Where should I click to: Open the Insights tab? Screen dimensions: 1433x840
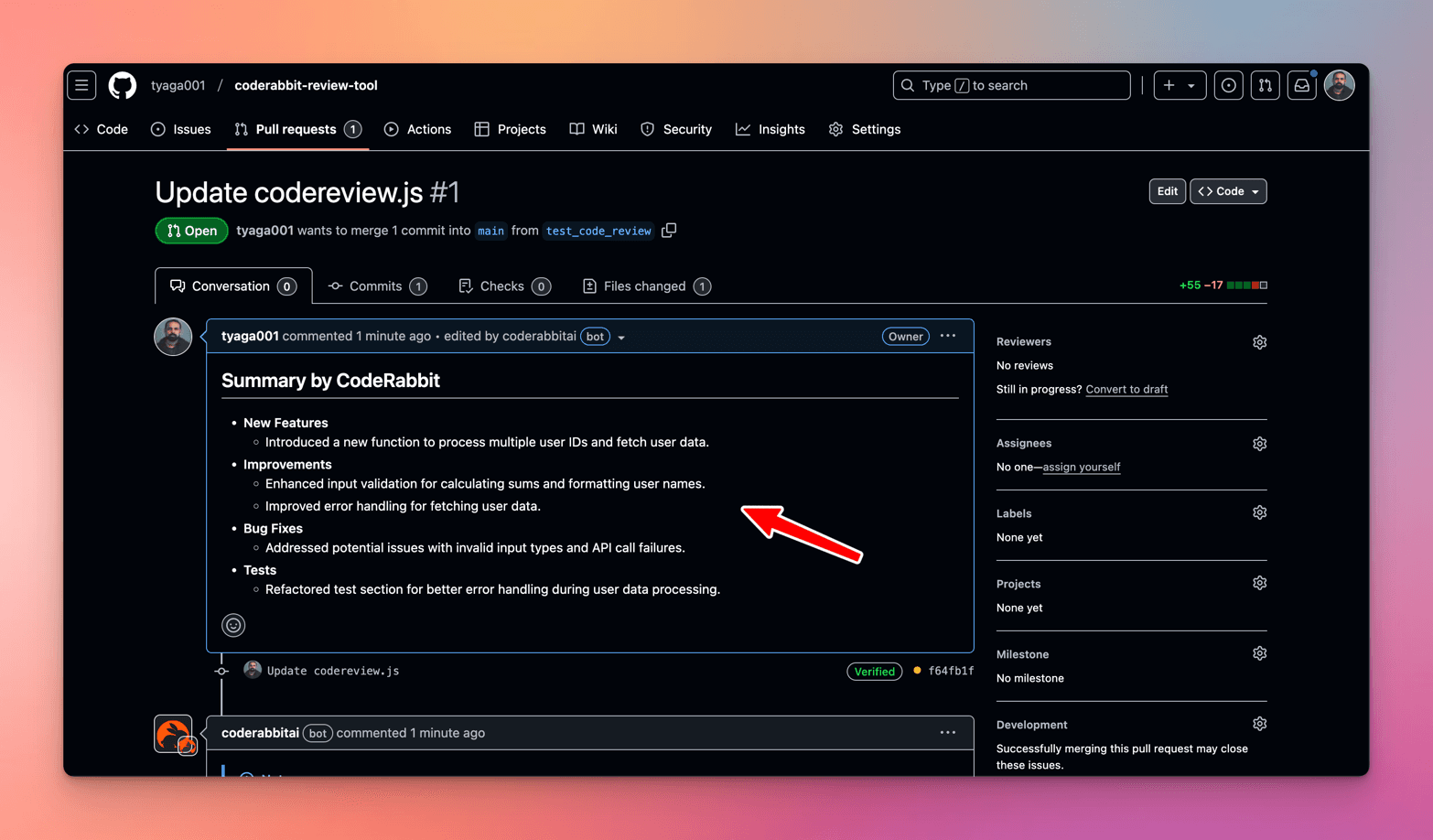770,129
